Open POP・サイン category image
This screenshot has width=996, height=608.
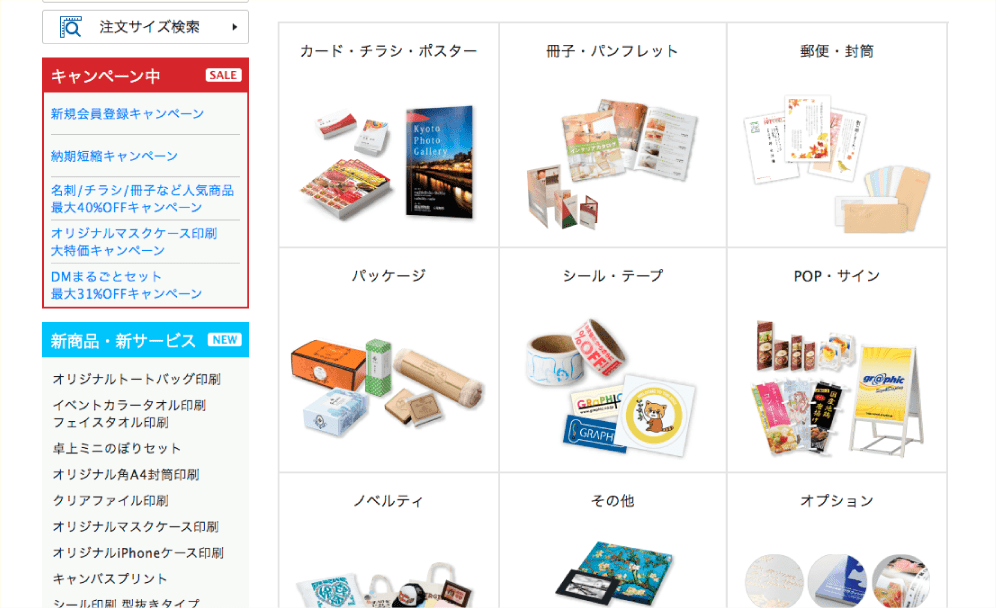838,388
